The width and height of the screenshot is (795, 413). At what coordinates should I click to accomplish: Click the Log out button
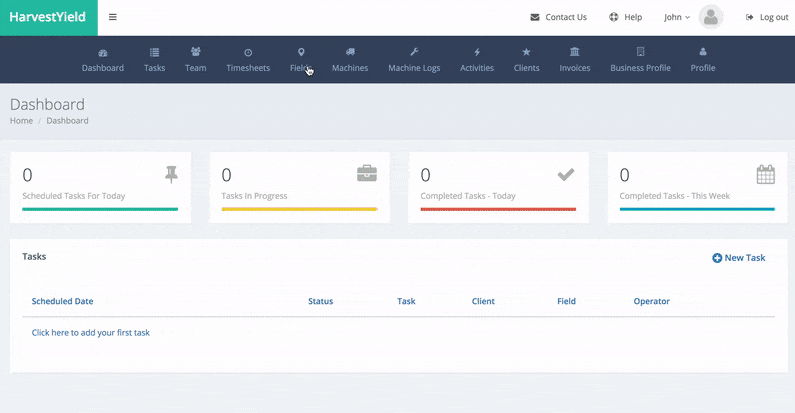(x=767, y=17)
